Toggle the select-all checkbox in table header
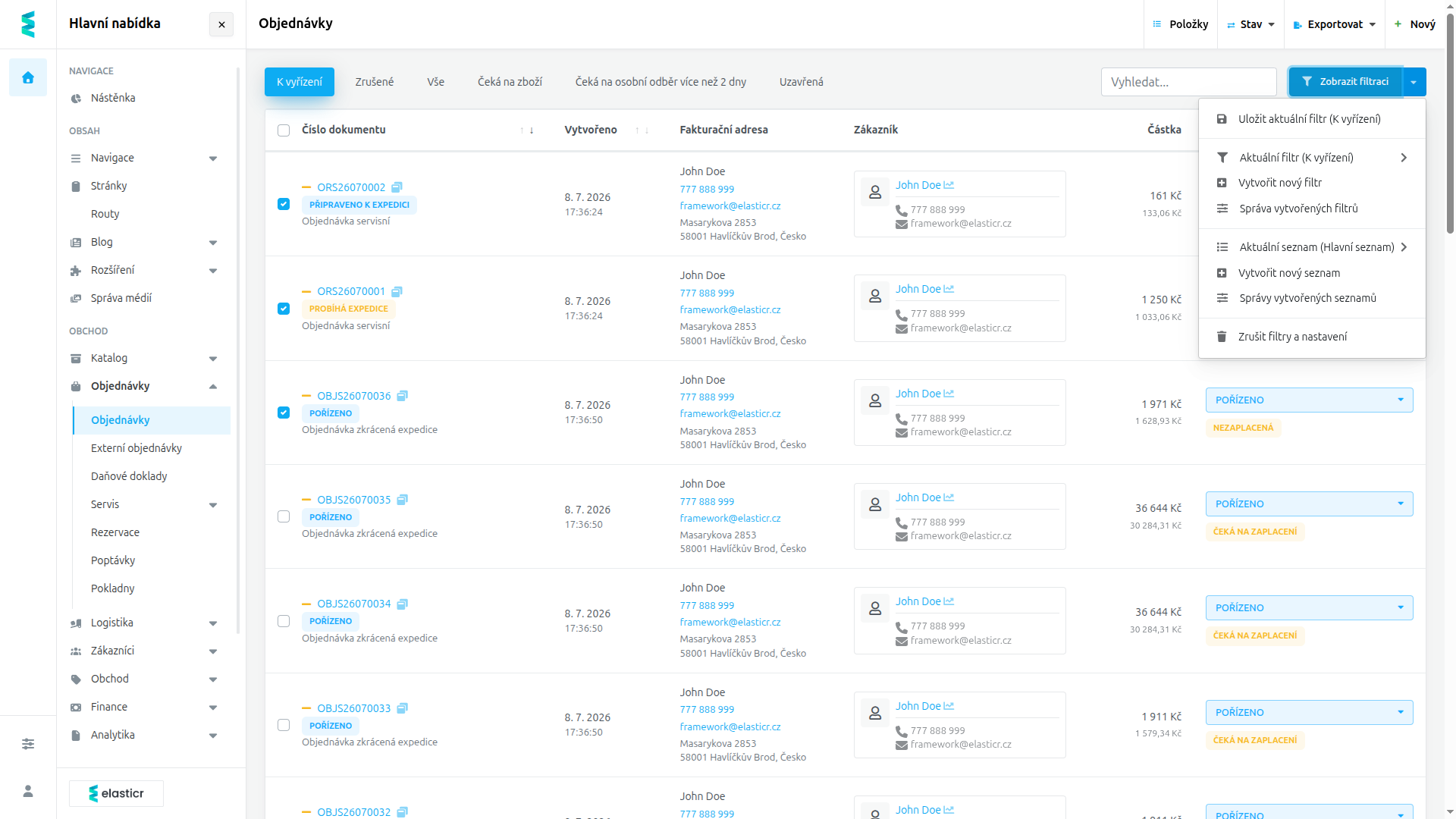Viewport: 1456px width, 819px height. pyautogui.click(x=284, y=130)
